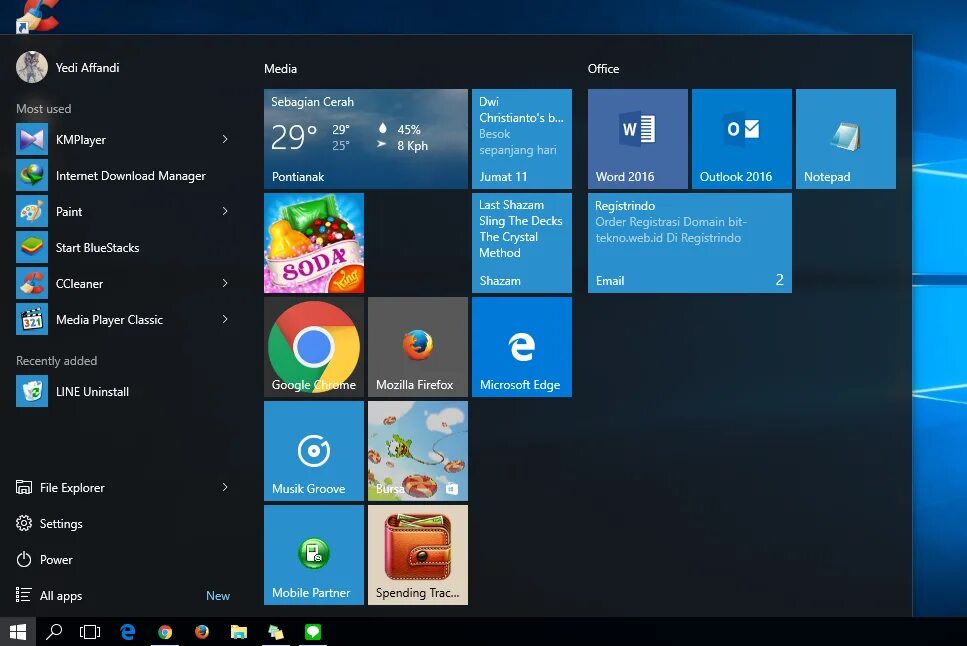Open the Candy Crush Soda tile
The width and height of the screenshot is (967, 646).
314,243
